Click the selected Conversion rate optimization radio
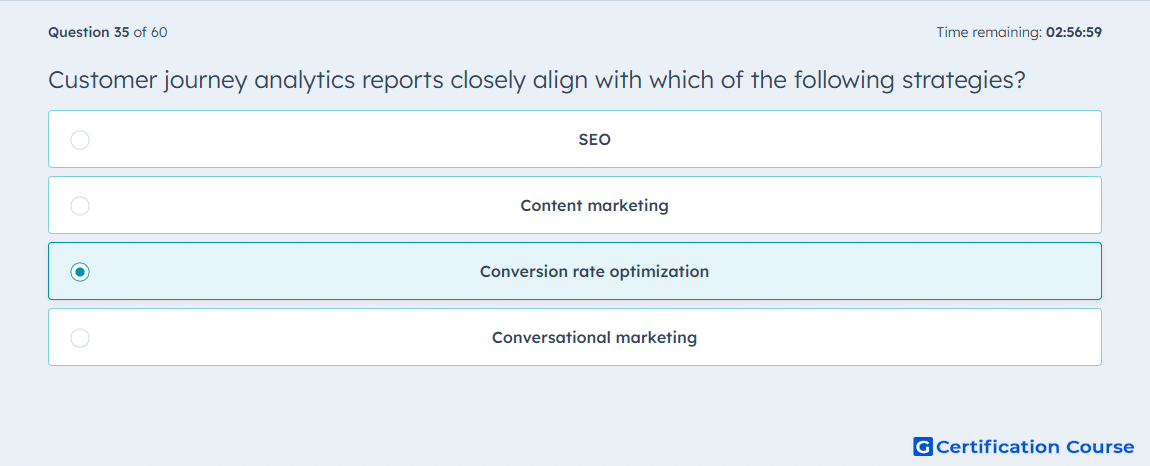The height and width of the screenshot is (466, 1150). point(80,272)
